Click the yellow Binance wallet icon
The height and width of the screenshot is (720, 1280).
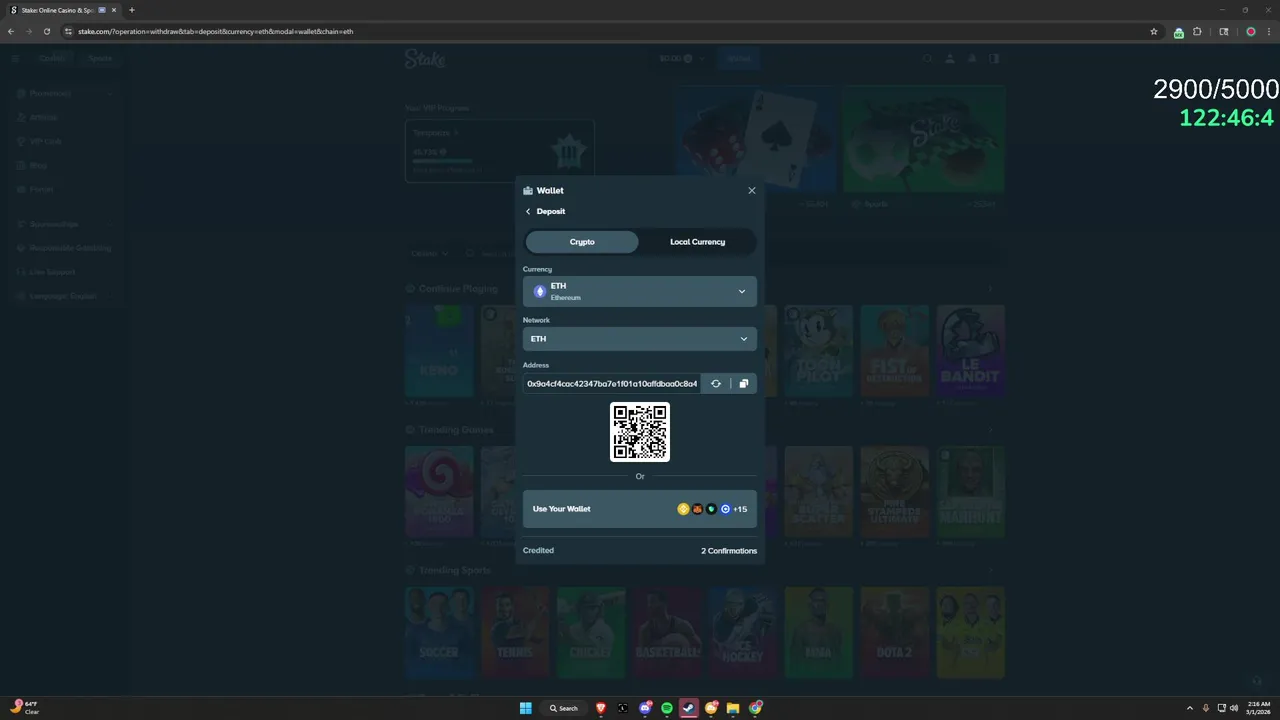point(684,509)
